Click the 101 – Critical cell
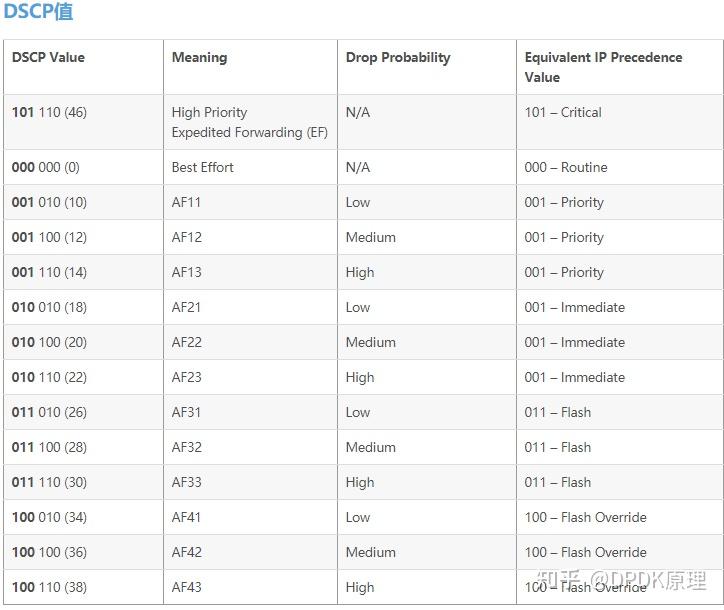Image resolution: width=724 pixels, height=610 pixels. (563, 113)
